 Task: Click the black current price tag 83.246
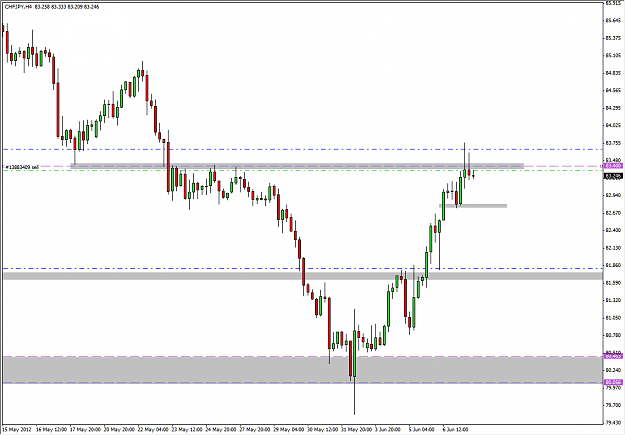pos(613,176)
